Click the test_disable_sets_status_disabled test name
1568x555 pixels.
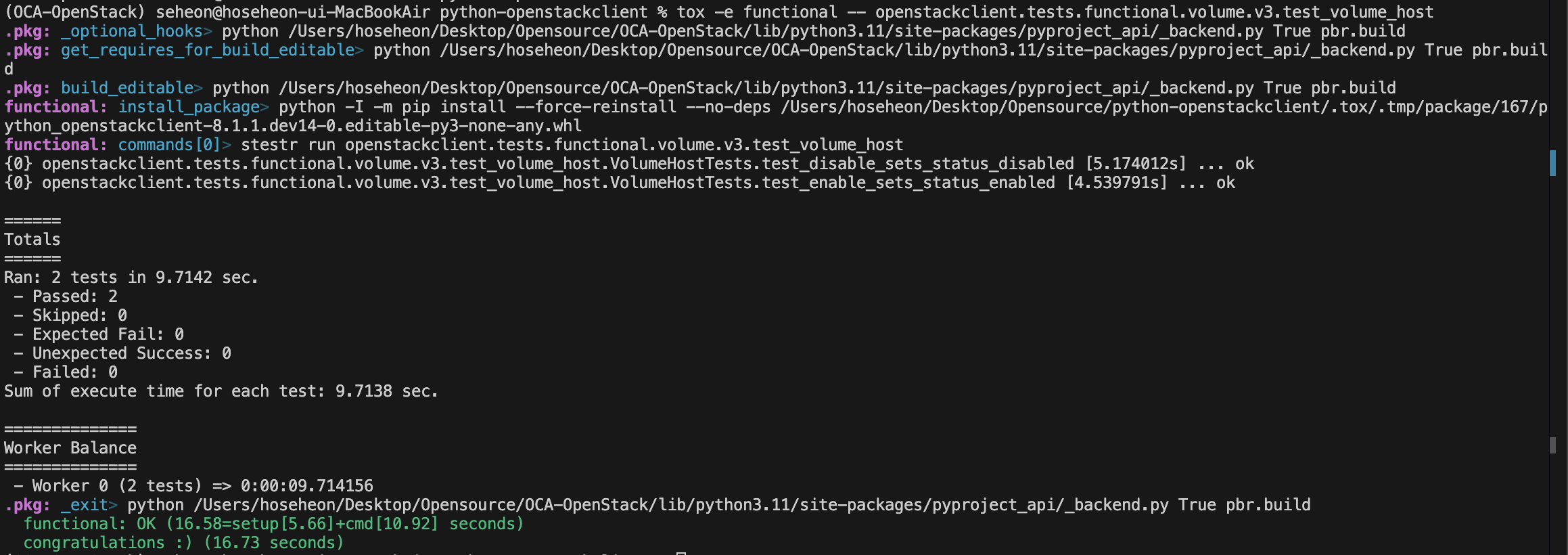(x=918, y=164)
